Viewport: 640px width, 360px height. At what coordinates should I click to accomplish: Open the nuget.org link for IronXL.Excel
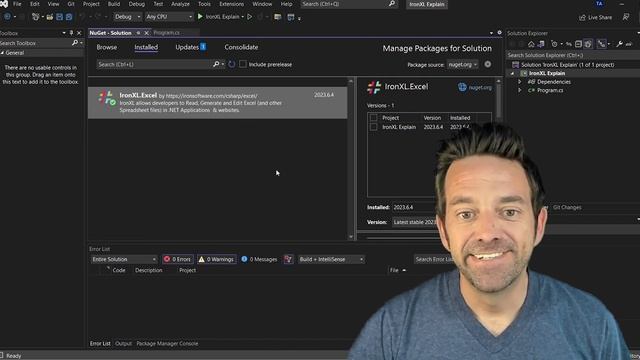(x=475, y=87)
